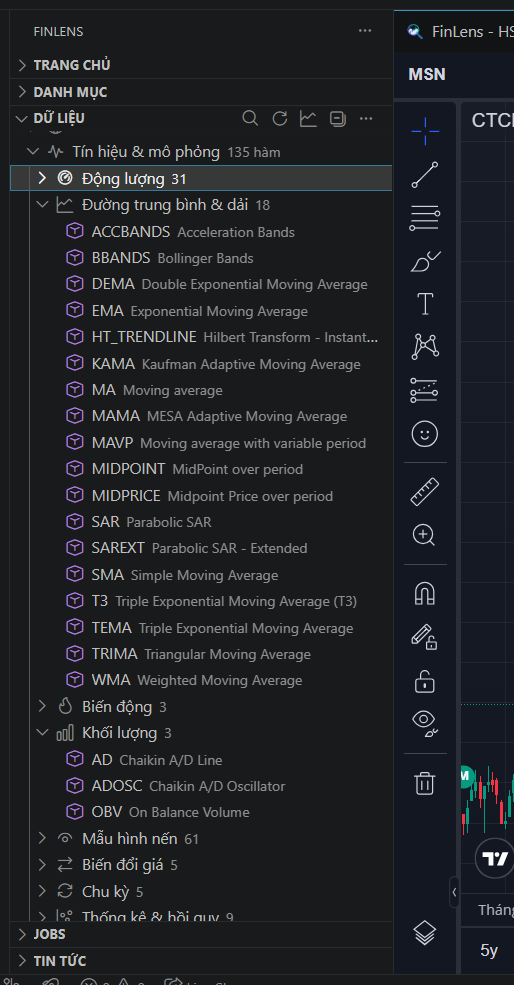Select TEMA Triple Exponential Moving Average

pos(201,628)
